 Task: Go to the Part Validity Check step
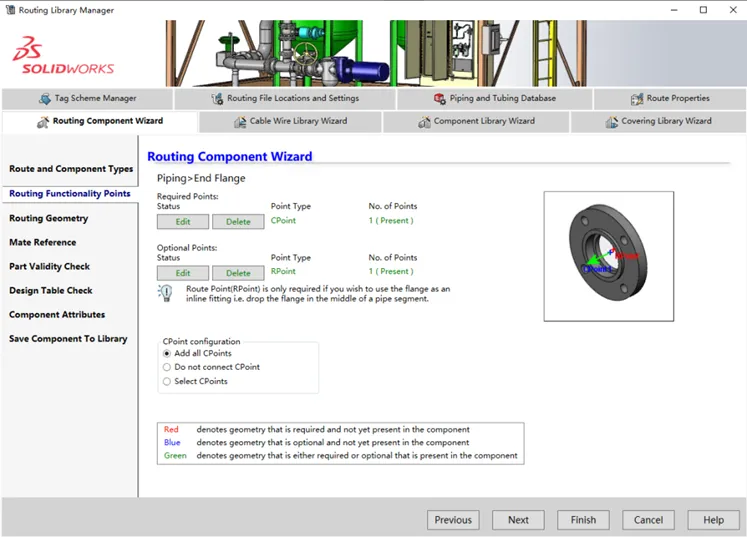pos(50,266)
